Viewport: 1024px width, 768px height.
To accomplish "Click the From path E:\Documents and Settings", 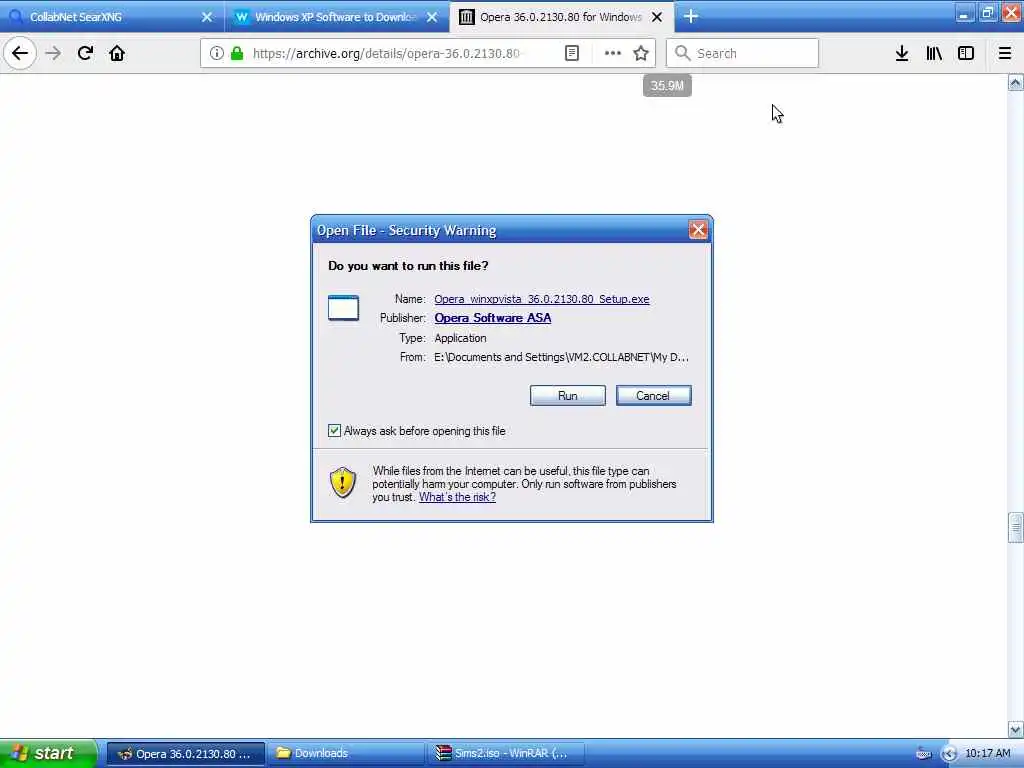I will 561,357.
